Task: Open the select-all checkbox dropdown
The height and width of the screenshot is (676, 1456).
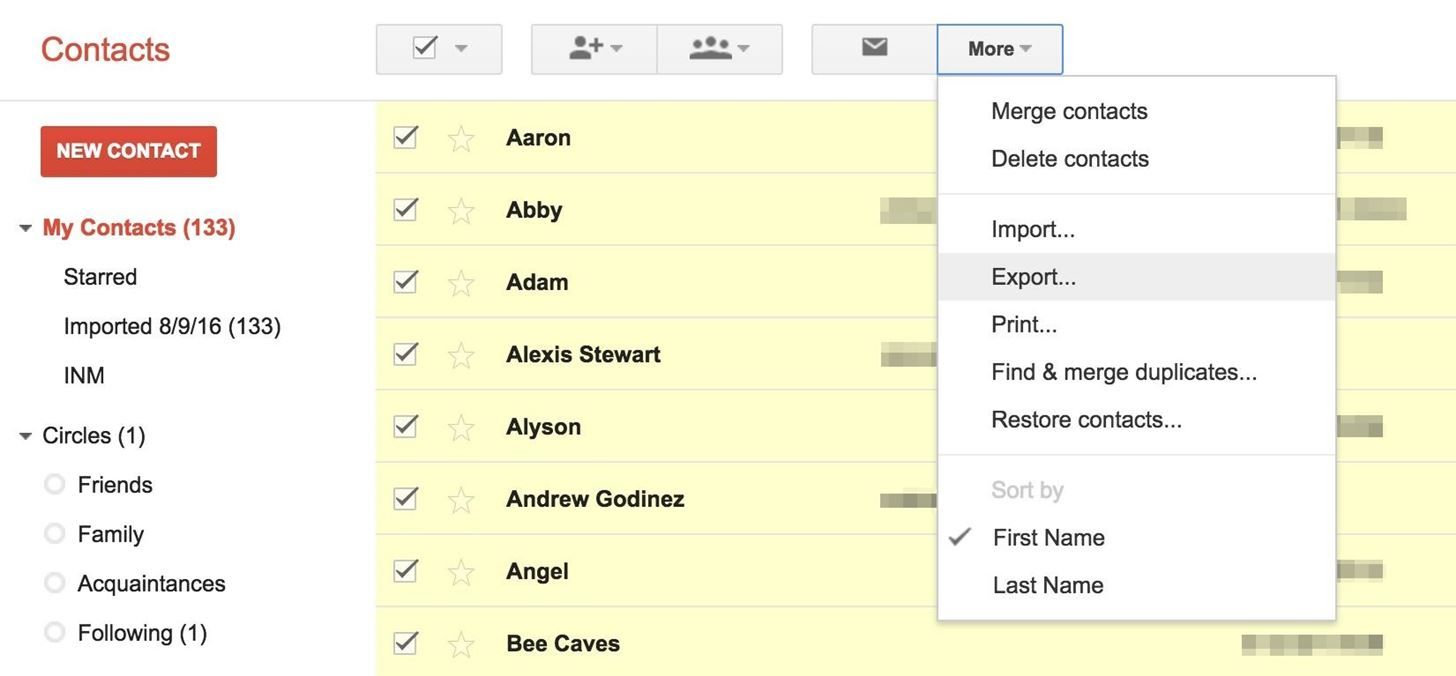Action: 460,49
